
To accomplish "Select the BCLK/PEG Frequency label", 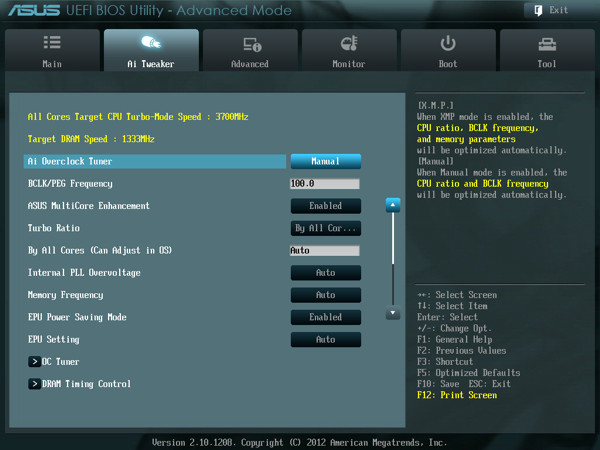I will [x=70, y=184].
